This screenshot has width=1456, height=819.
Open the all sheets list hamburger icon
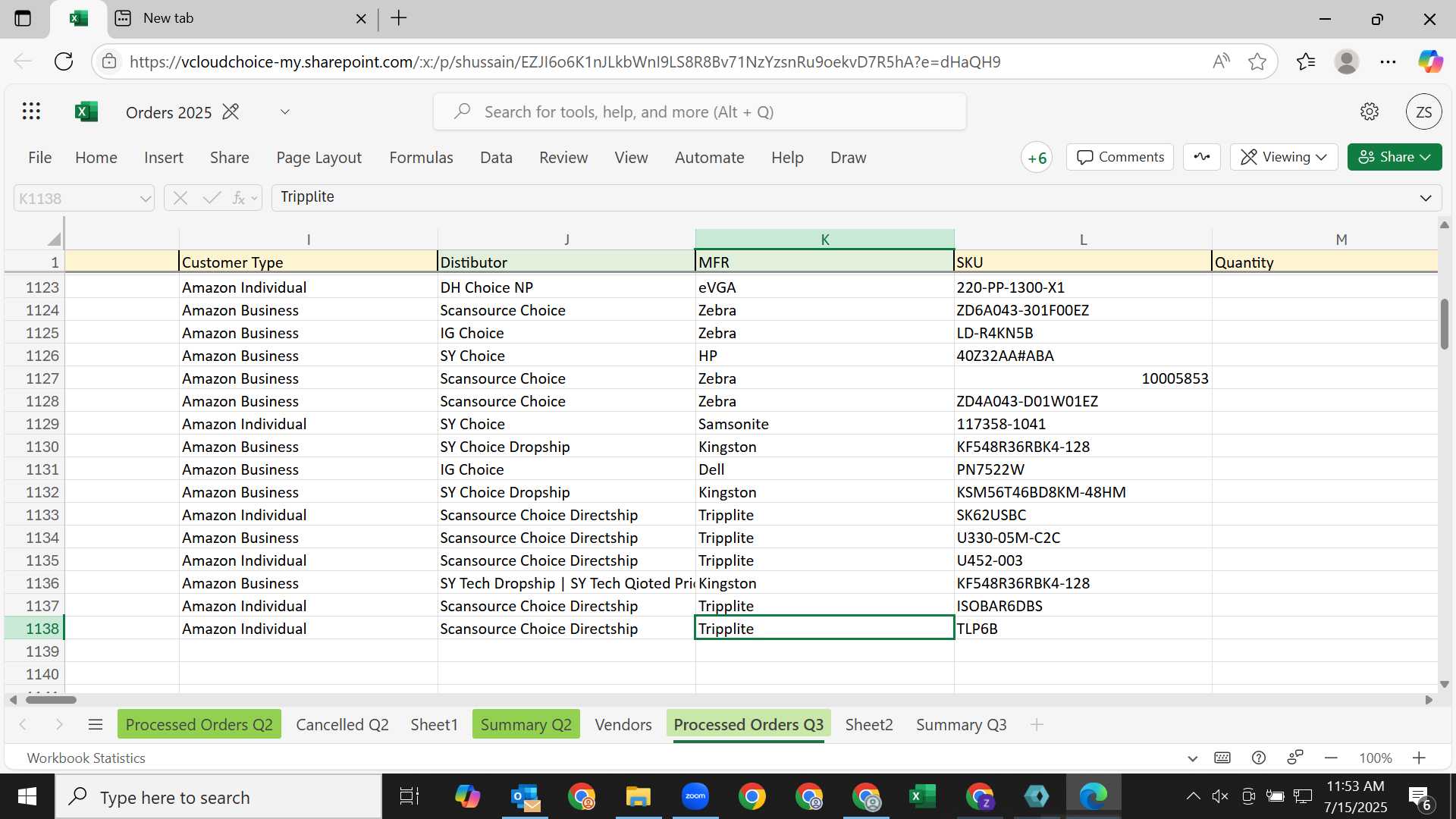point(96,724)
